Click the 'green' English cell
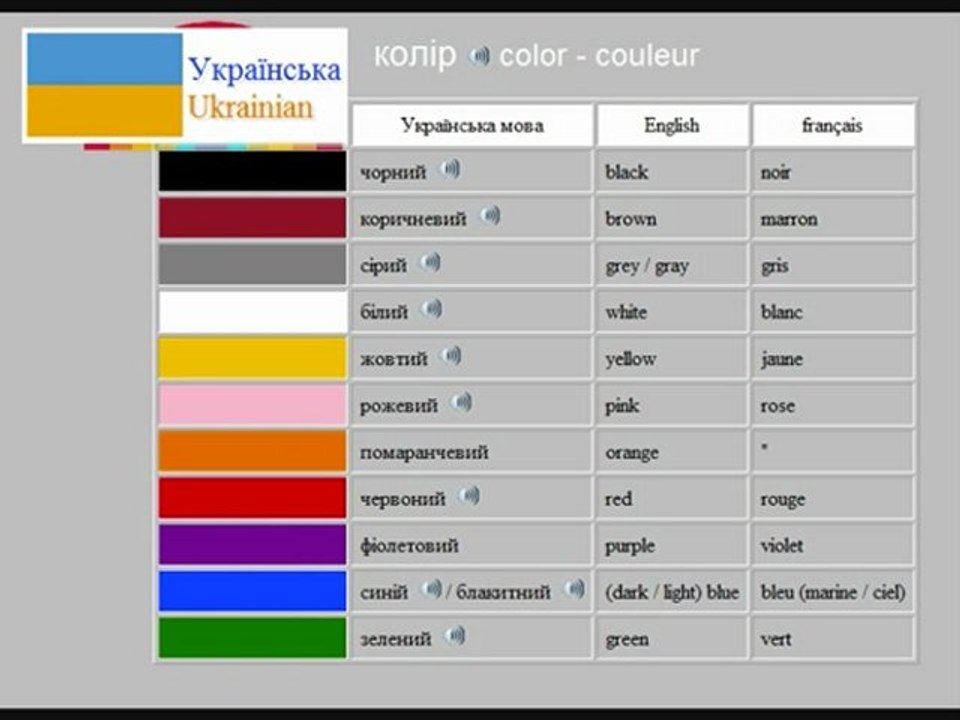Screen dimensions: 960x720 [672, 638]
